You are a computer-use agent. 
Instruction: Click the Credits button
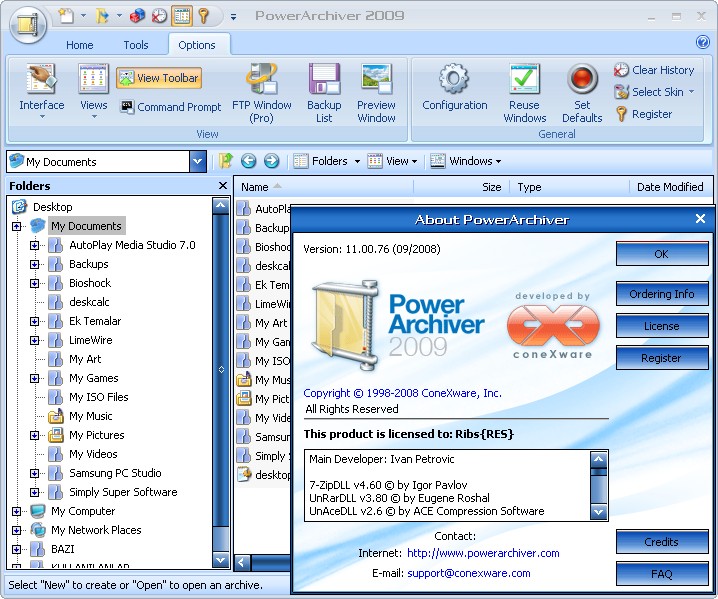coord(662,542)
